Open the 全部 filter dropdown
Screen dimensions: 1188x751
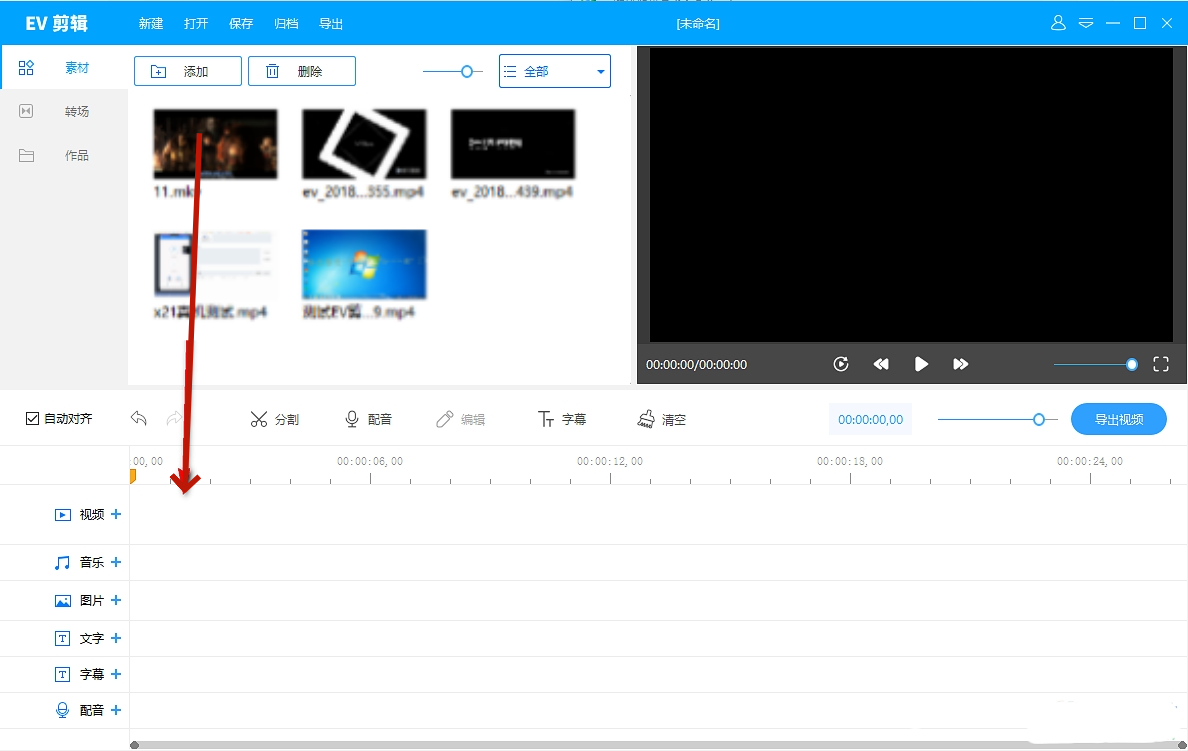[x=554, y=71]
